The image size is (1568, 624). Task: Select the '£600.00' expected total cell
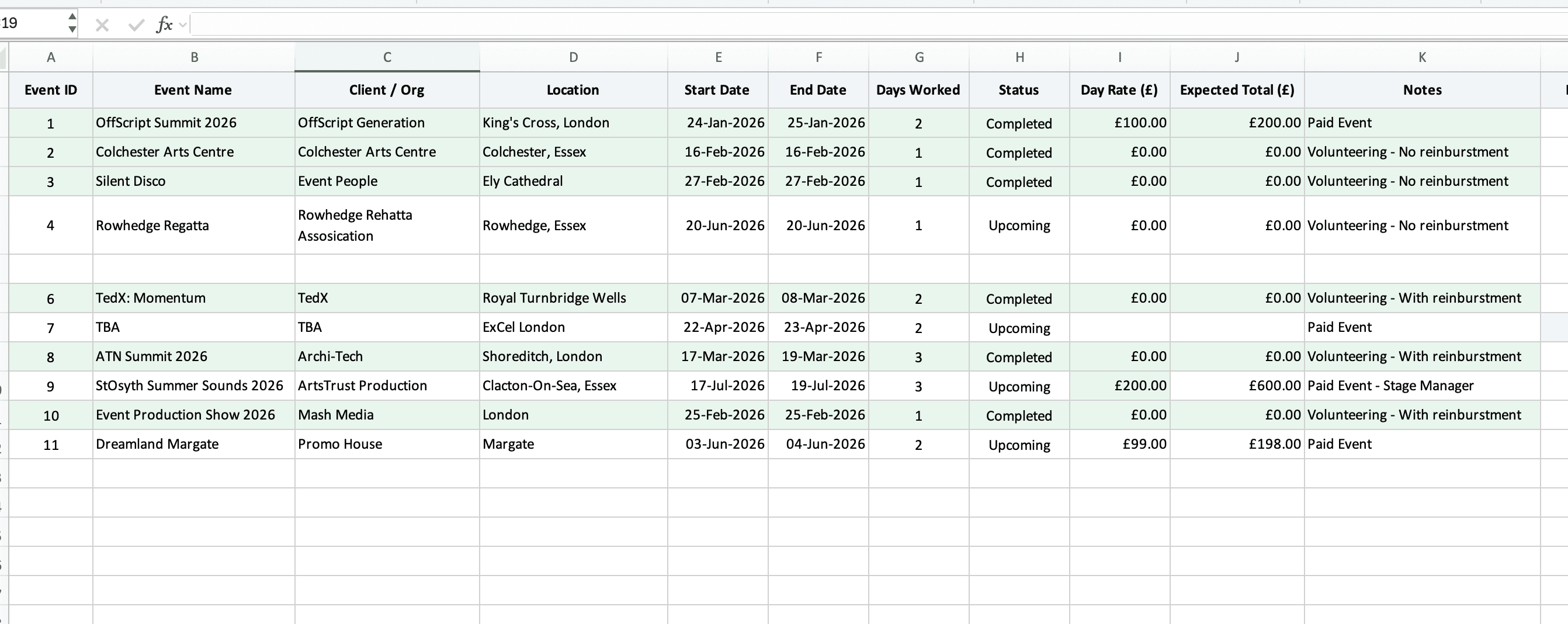click(x=1237, y=386)
